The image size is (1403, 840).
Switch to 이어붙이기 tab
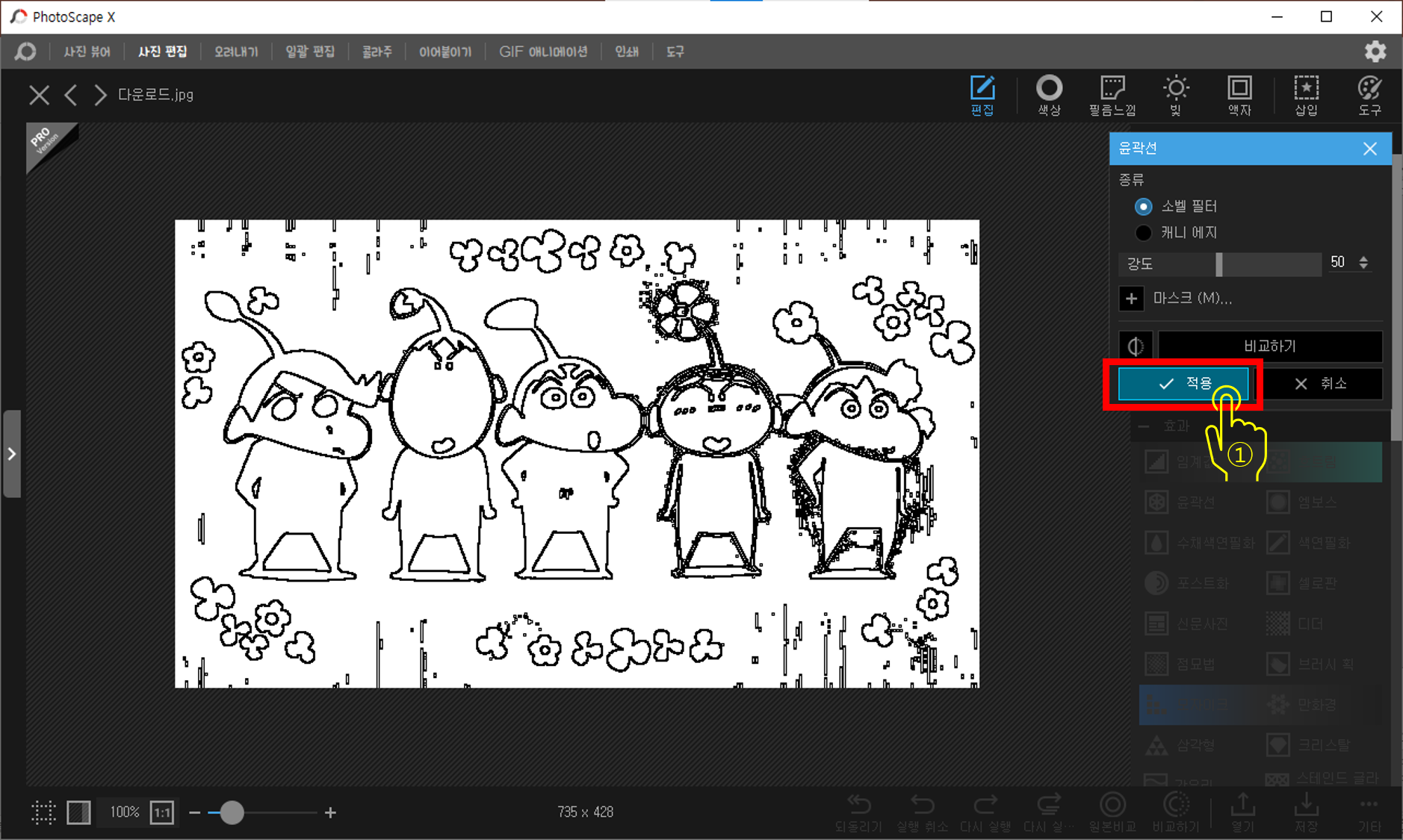tap(445, 52)
